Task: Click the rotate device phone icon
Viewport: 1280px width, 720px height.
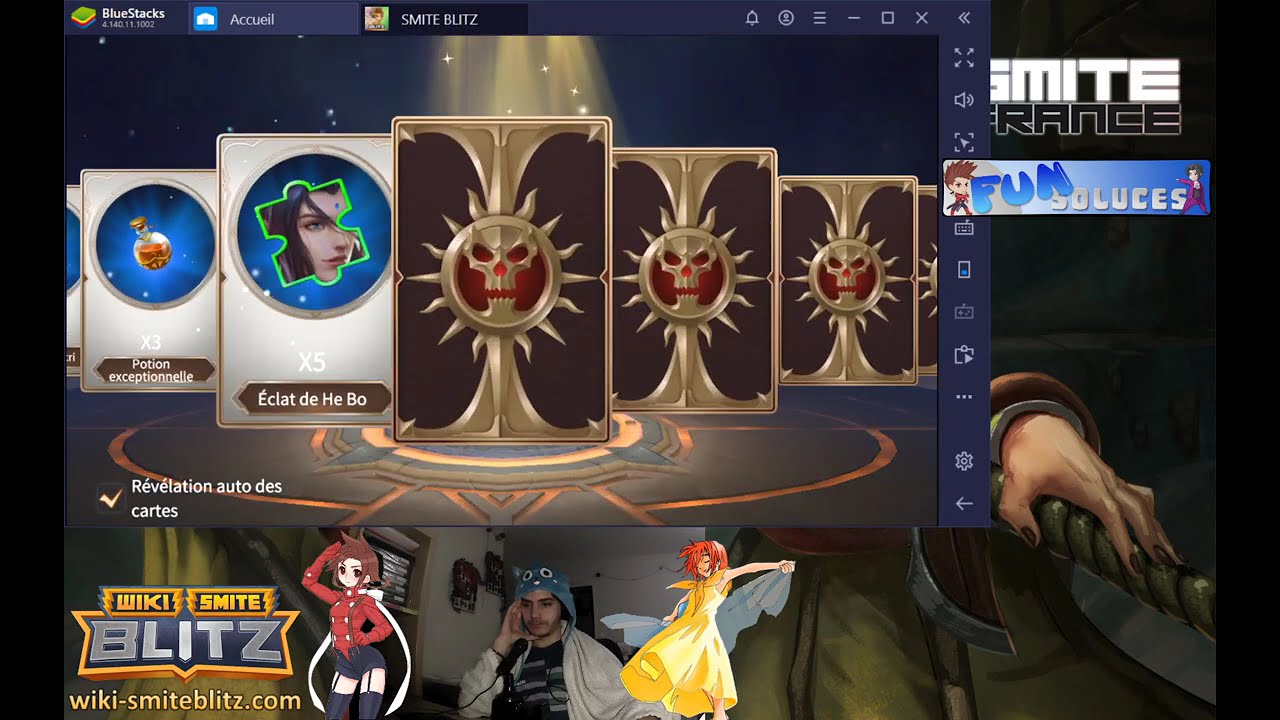Action: (x=964, y=270)
